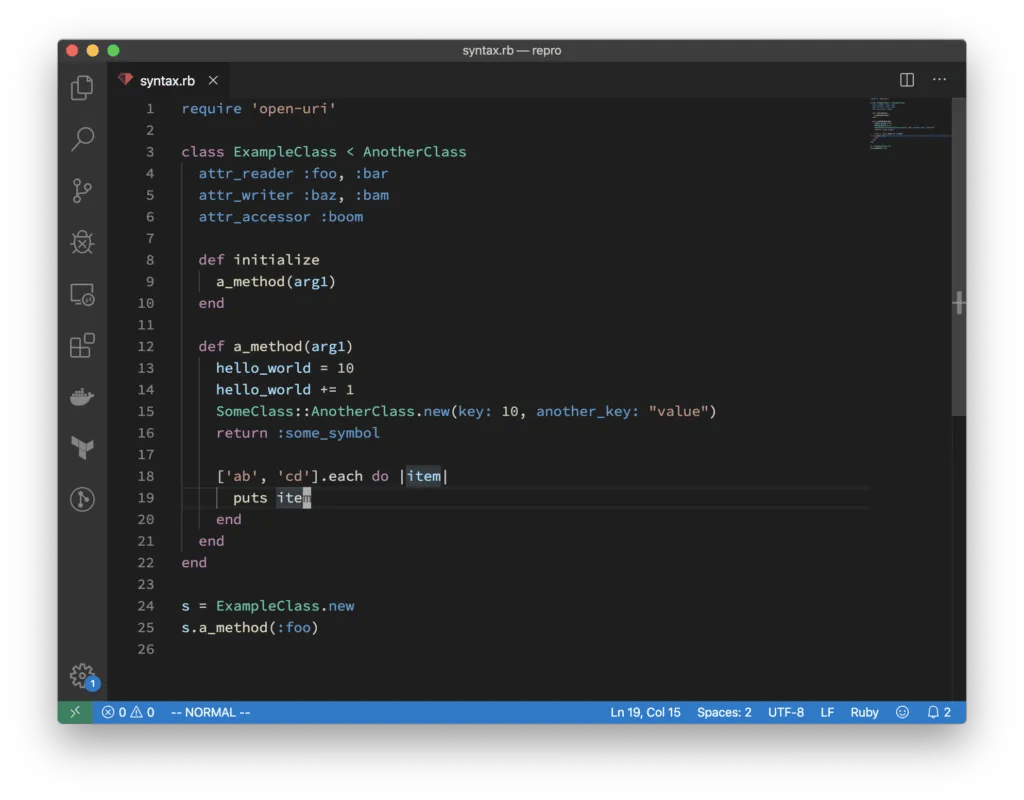Select the syntax.rb editor tab
The height and width of the screenshot is (800, 1024).
tap(168, 80)
